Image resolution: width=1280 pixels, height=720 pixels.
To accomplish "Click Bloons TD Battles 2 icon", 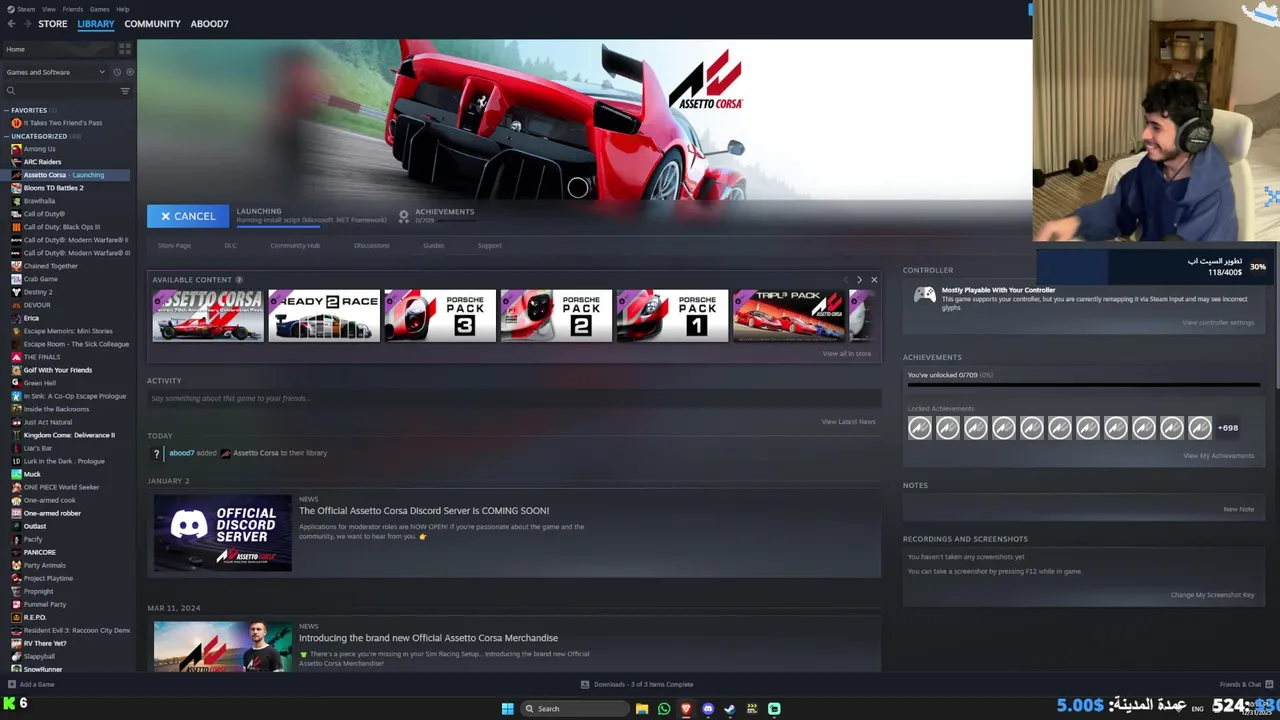I will [16, 188].
